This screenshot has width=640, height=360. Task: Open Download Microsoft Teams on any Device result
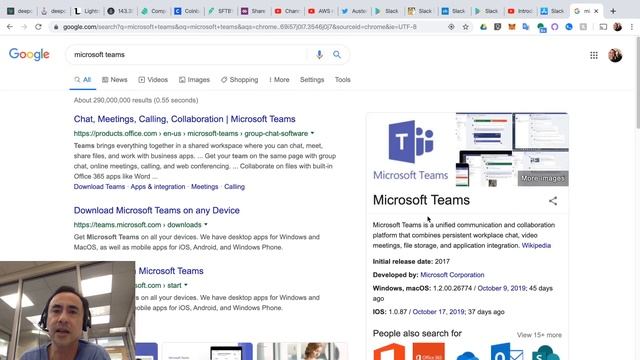pyautogui.click(x=157, y=211)
